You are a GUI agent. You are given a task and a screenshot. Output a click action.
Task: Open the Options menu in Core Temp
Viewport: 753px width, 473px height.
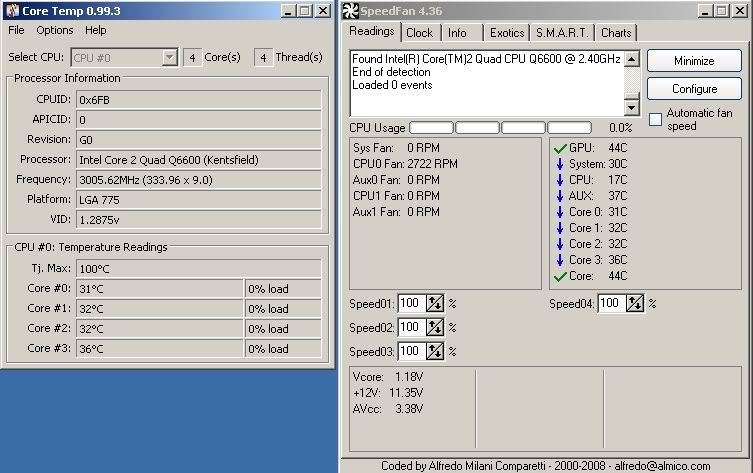(x=55, y=30)
